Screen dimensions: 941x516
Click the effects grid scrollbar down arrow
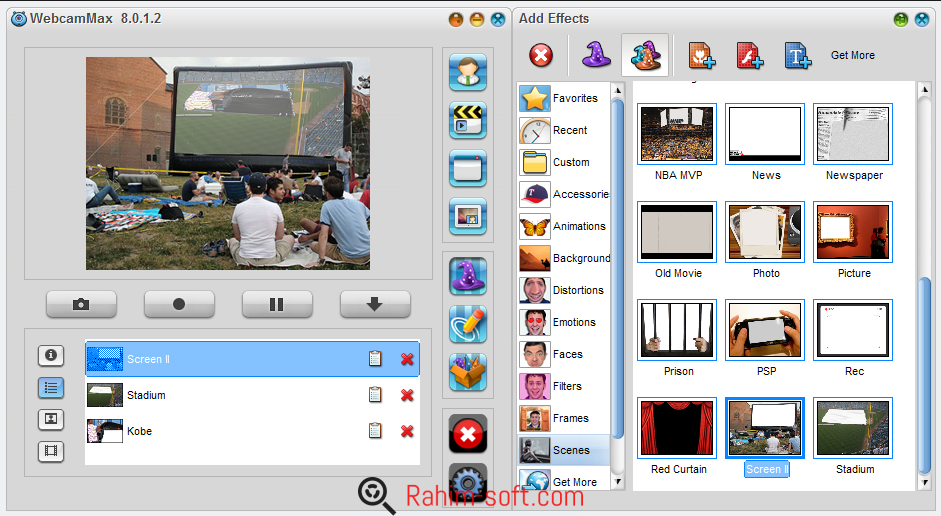click(925, 482)
